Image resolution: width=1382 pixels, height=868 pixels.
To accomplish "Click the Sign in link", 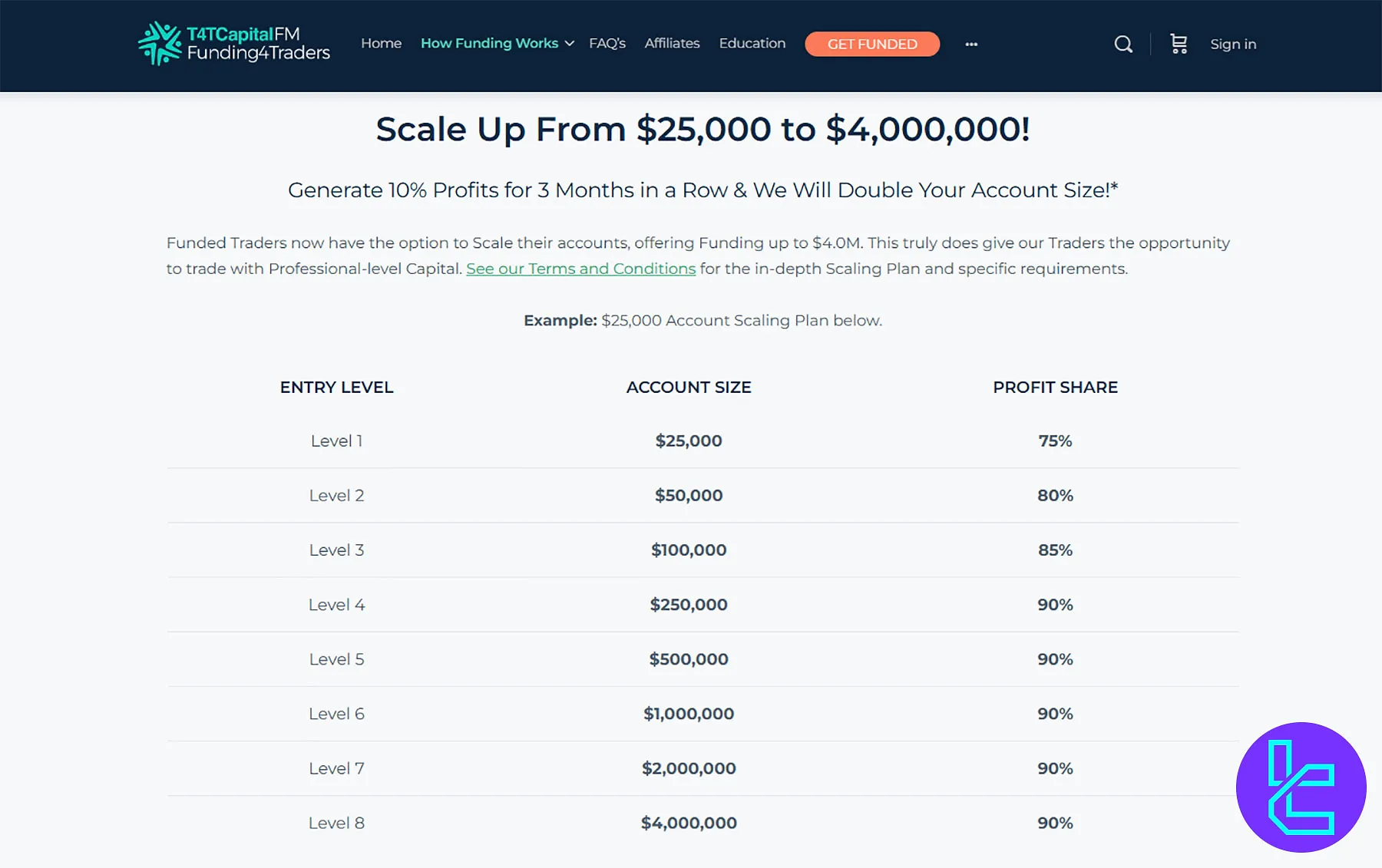I will (x=1233, y=45).
